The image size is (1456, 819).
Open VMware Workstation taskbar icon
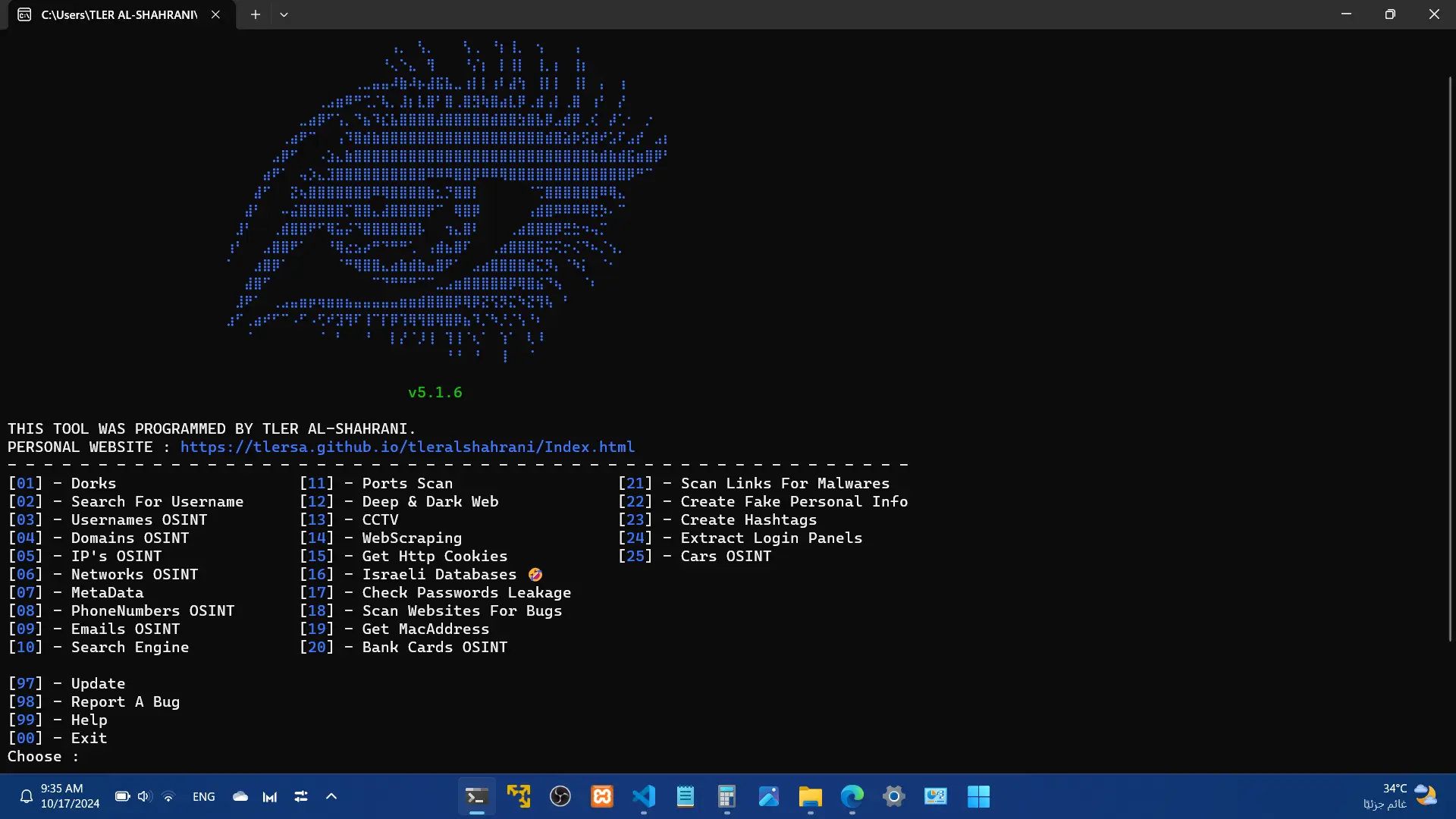(x=519, y=796)
